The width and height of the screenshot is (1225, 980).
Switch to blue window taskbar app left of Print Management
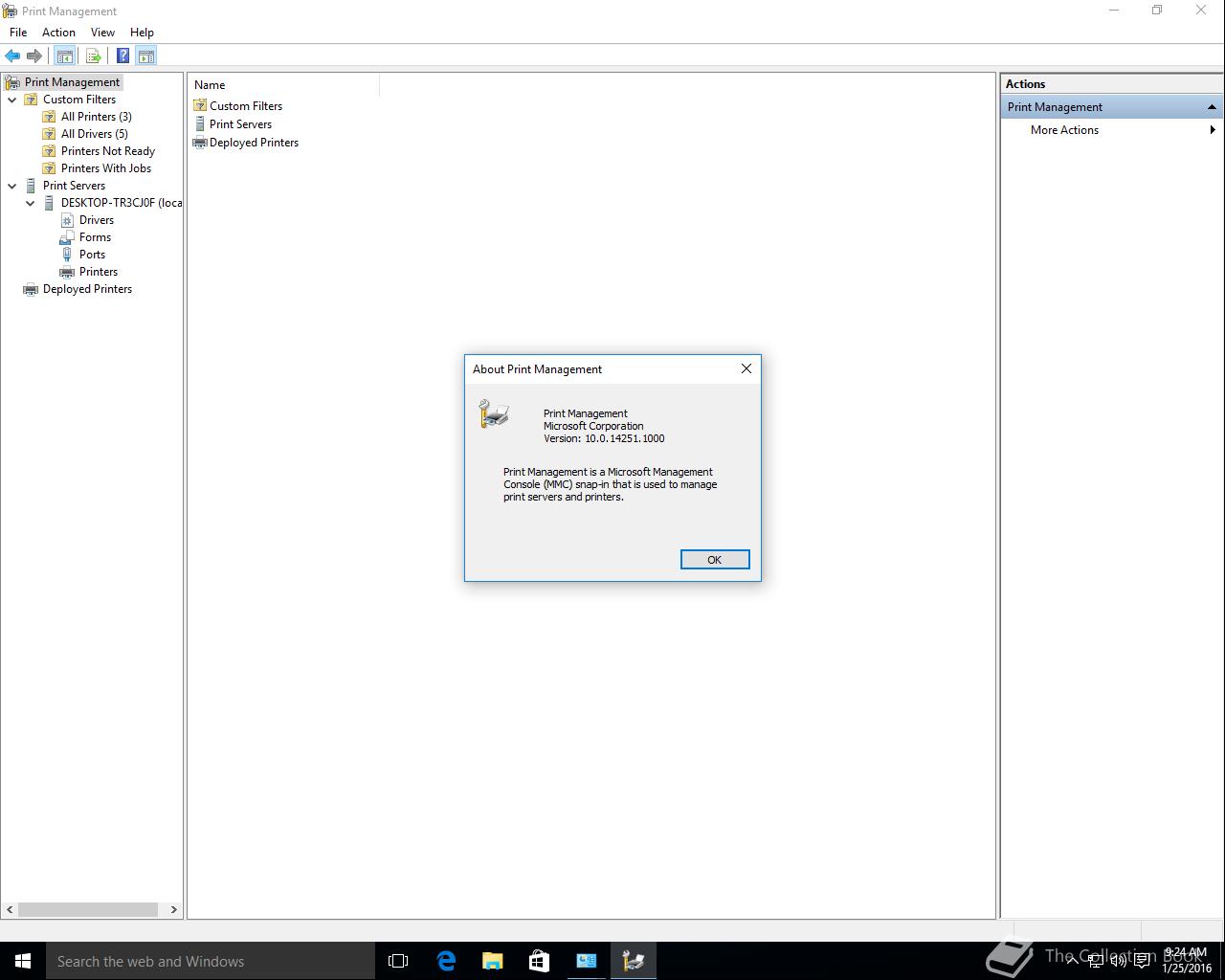click(586, 961)
